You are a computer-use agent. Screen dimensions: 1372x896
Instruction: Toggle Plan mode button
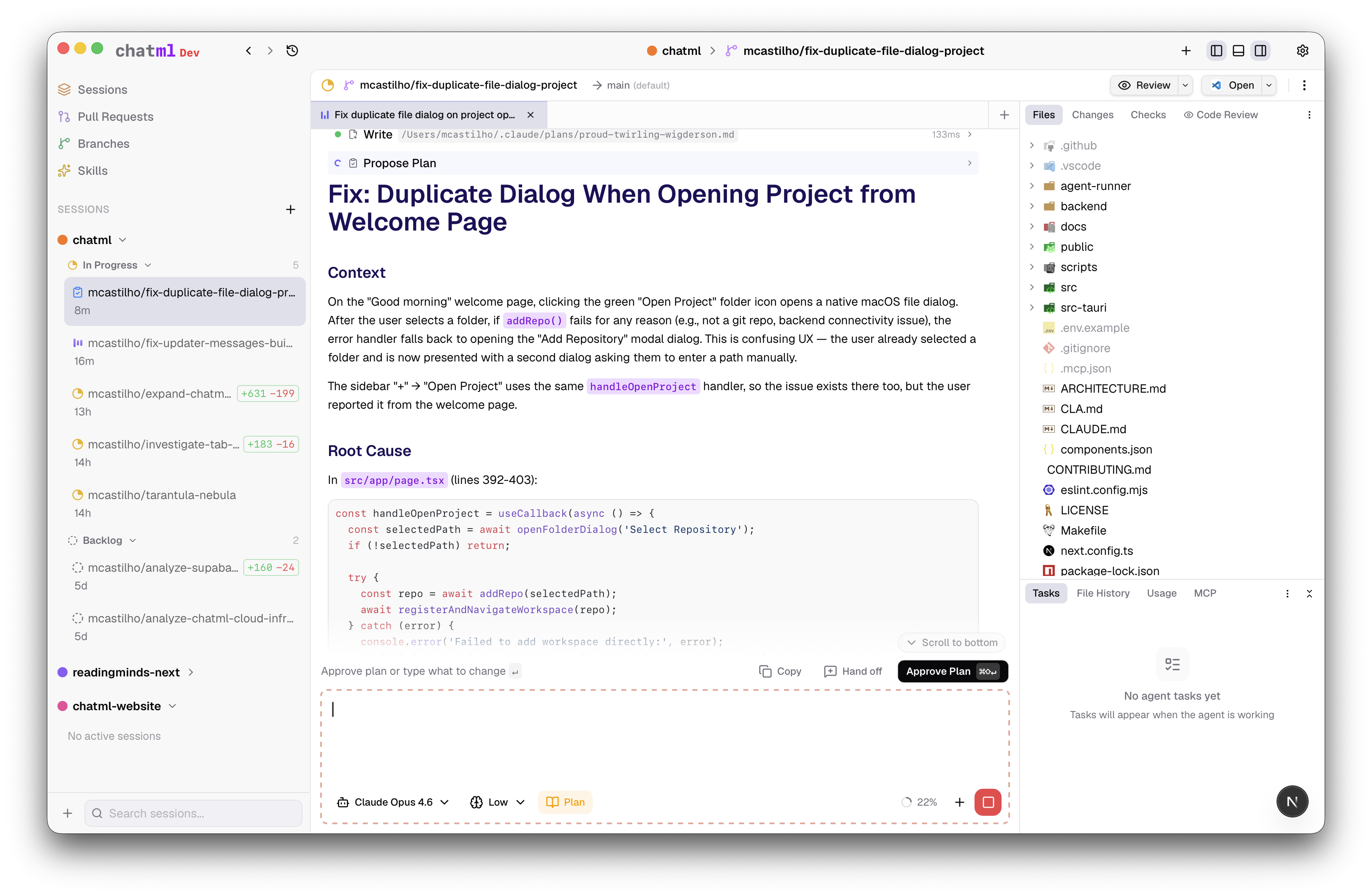click(565, 802)
